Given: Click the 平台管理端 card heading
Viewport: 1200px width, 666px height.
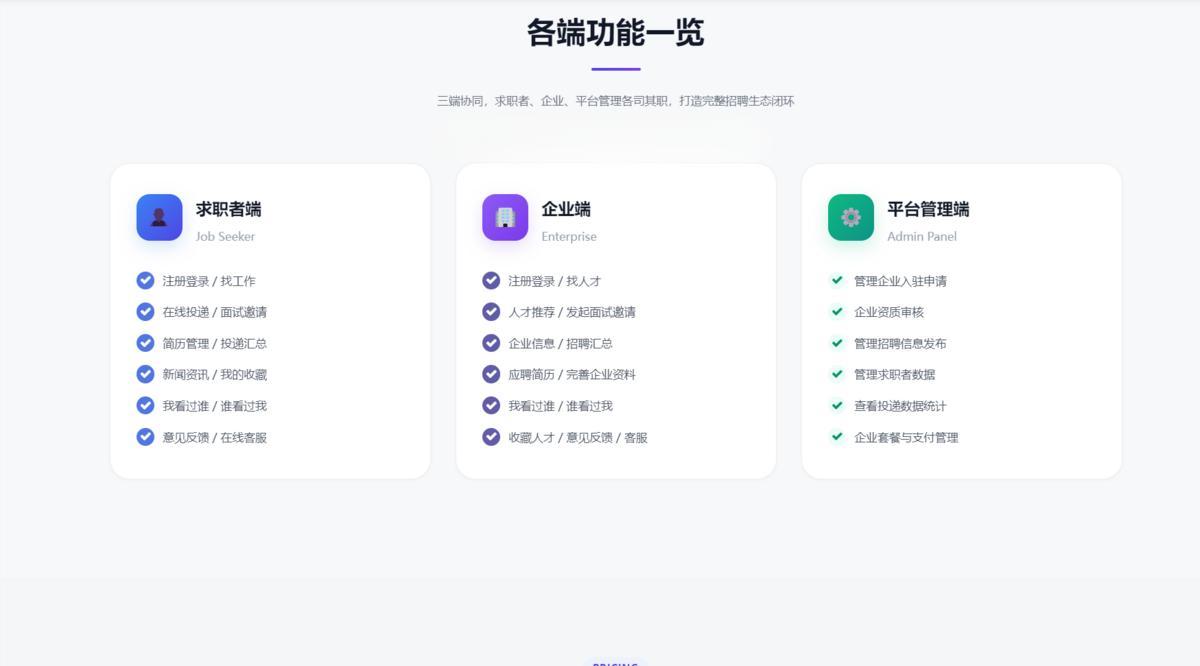Looking at the screenshot, I should click(927, 209).
